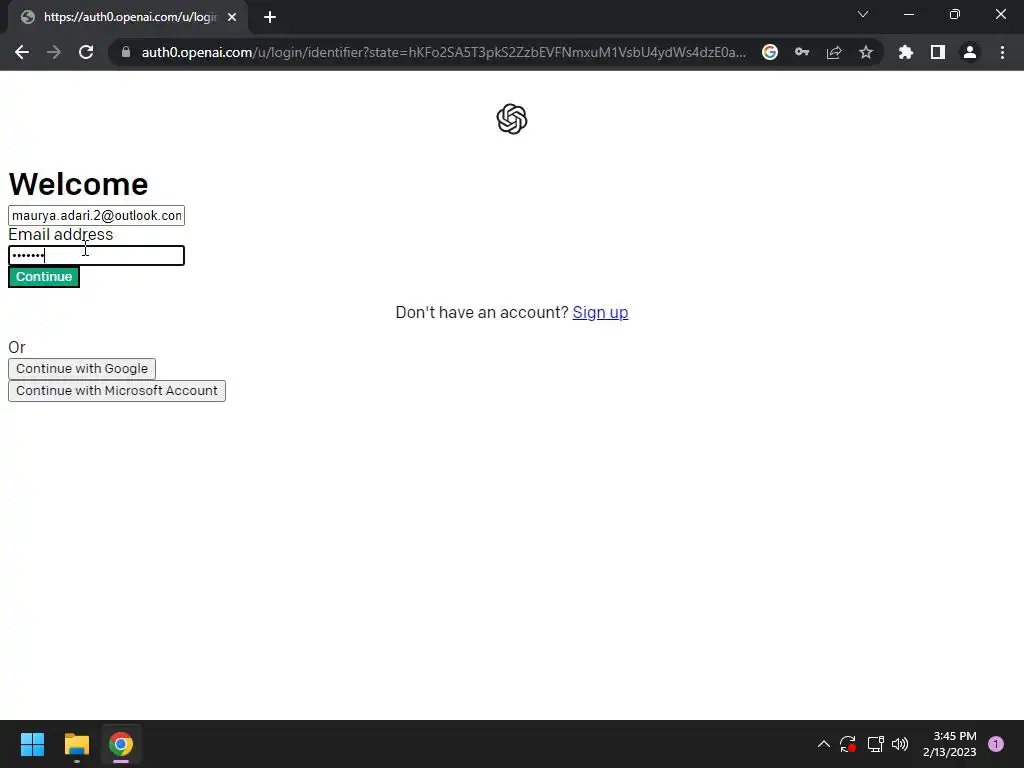Click the email field containing maurya.adari.2@outlook
Screen dimensions: 1024x768
point(96,216)
